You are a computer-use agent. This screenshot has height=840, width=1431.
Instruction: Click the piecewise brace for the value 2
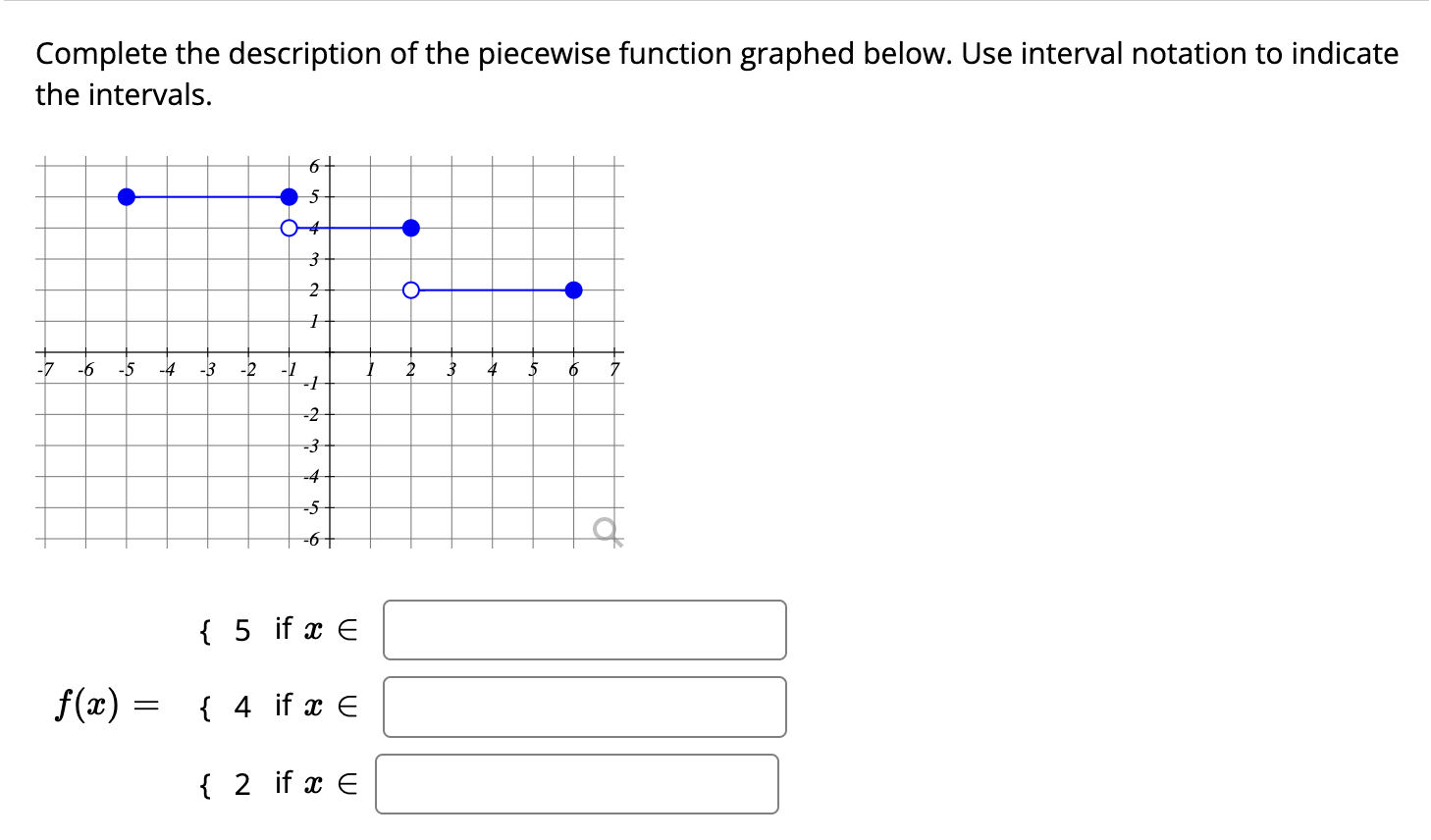(204, 784)
